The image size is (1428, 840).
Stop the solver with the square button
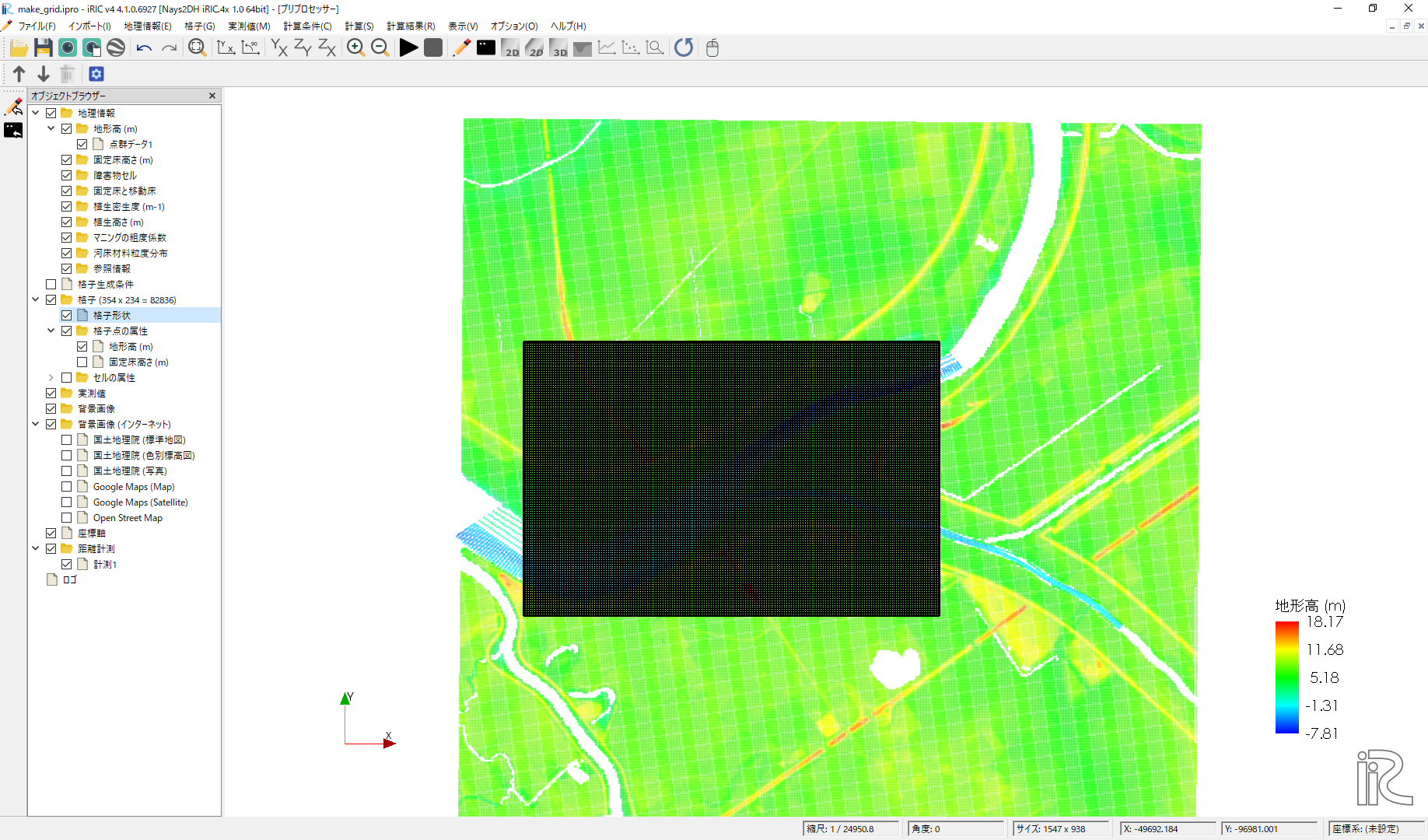(433, 48)
